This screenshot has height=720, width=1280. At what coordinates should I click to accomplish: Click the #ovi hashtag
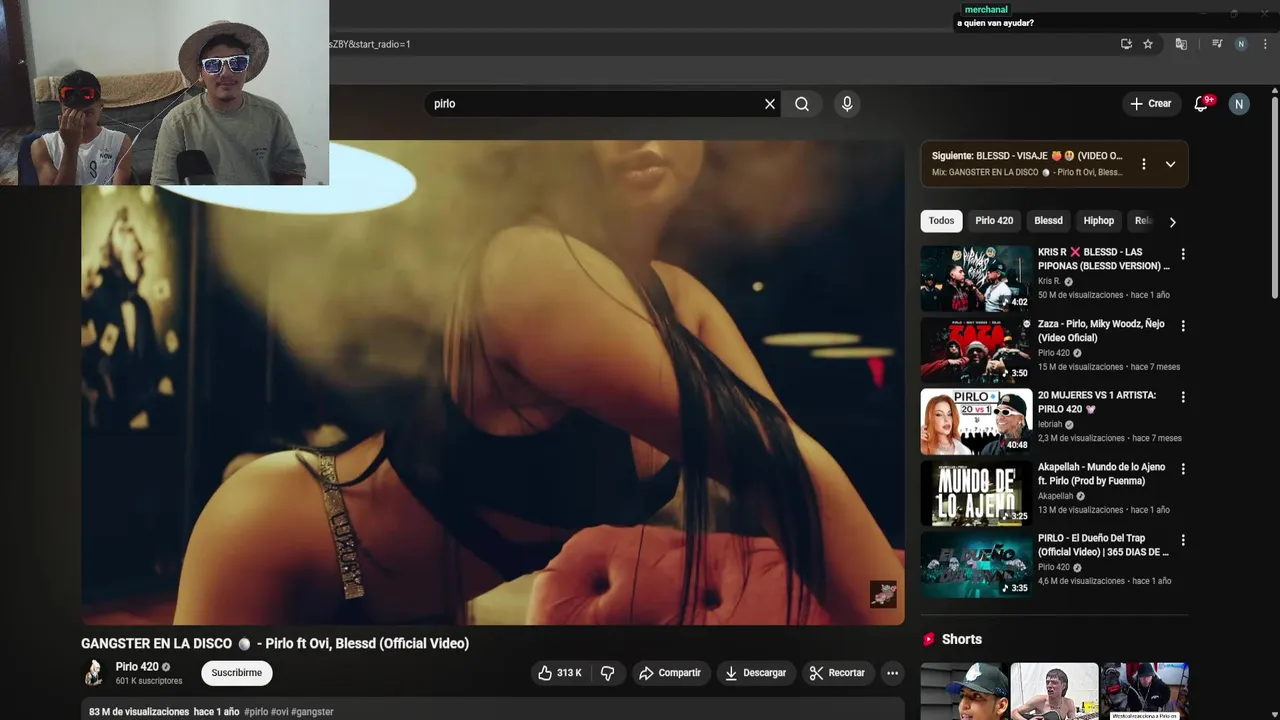pyautogui.click(x=279, y=712)
